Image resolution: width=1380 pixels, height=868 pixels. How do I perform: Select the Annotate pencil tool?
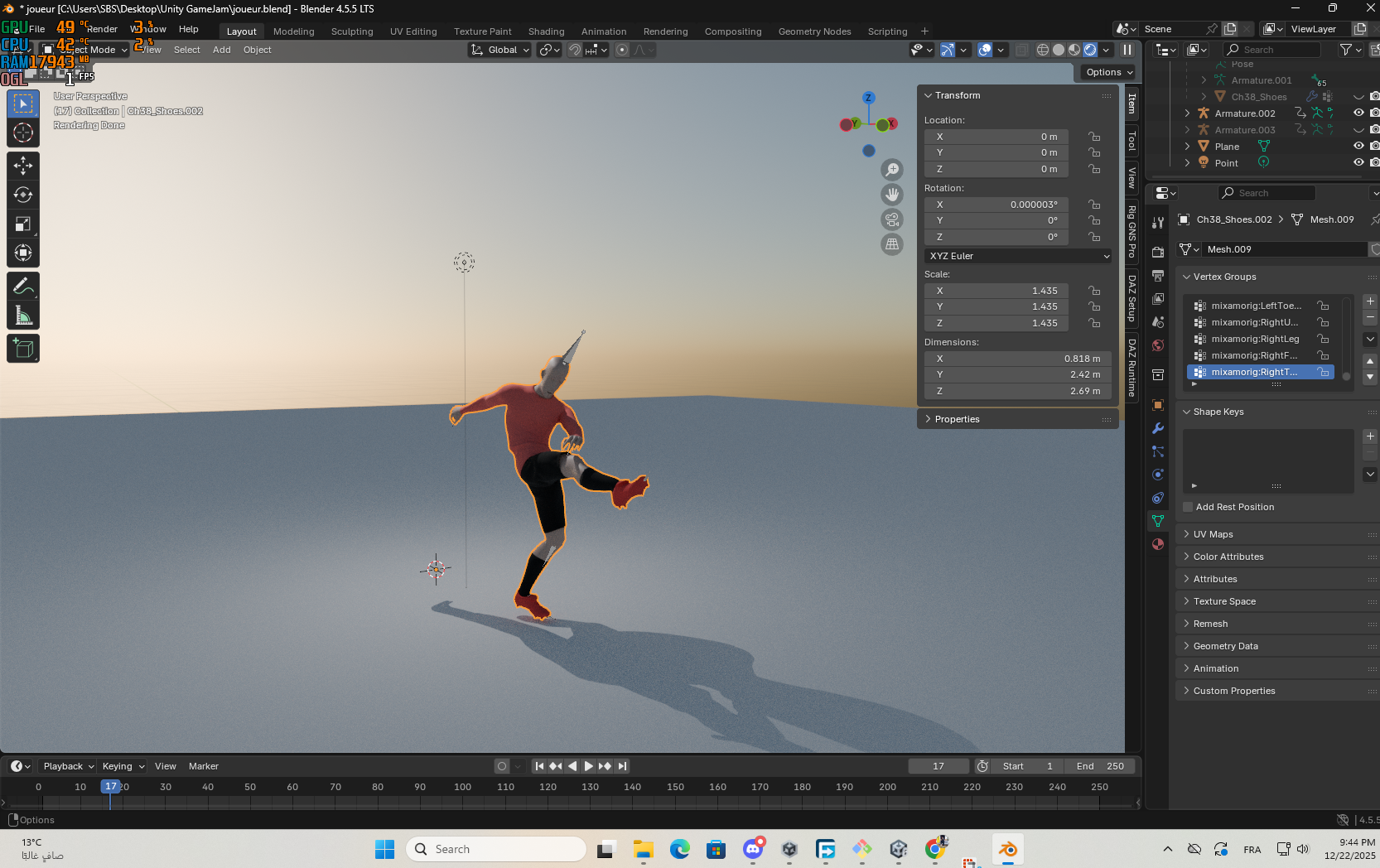click(x=23, y=287)
